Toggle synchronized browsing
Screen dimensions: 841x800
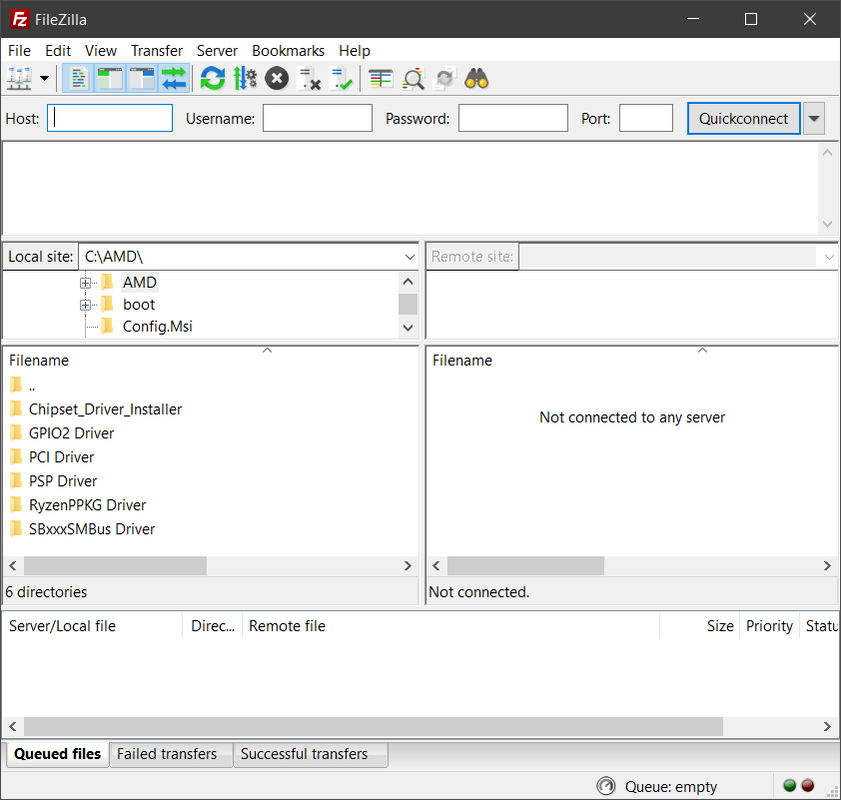[445, 79]
